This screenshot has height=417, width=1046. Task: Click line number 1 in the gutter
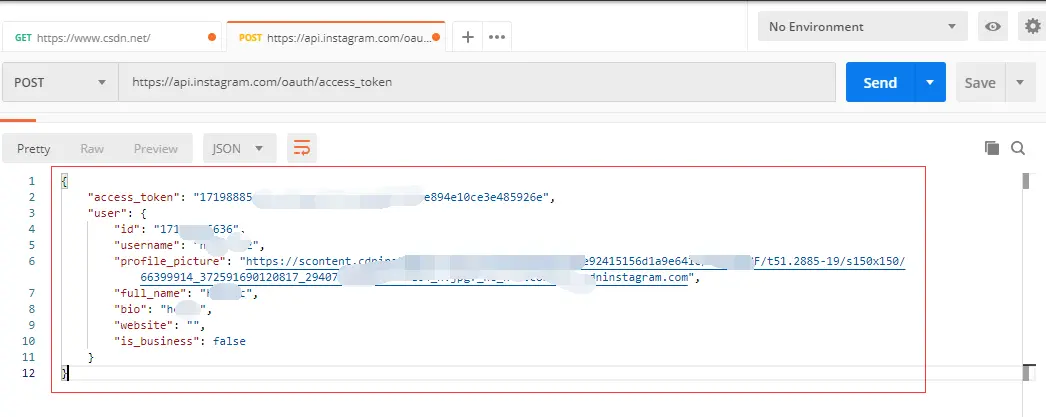click(31, 181)
